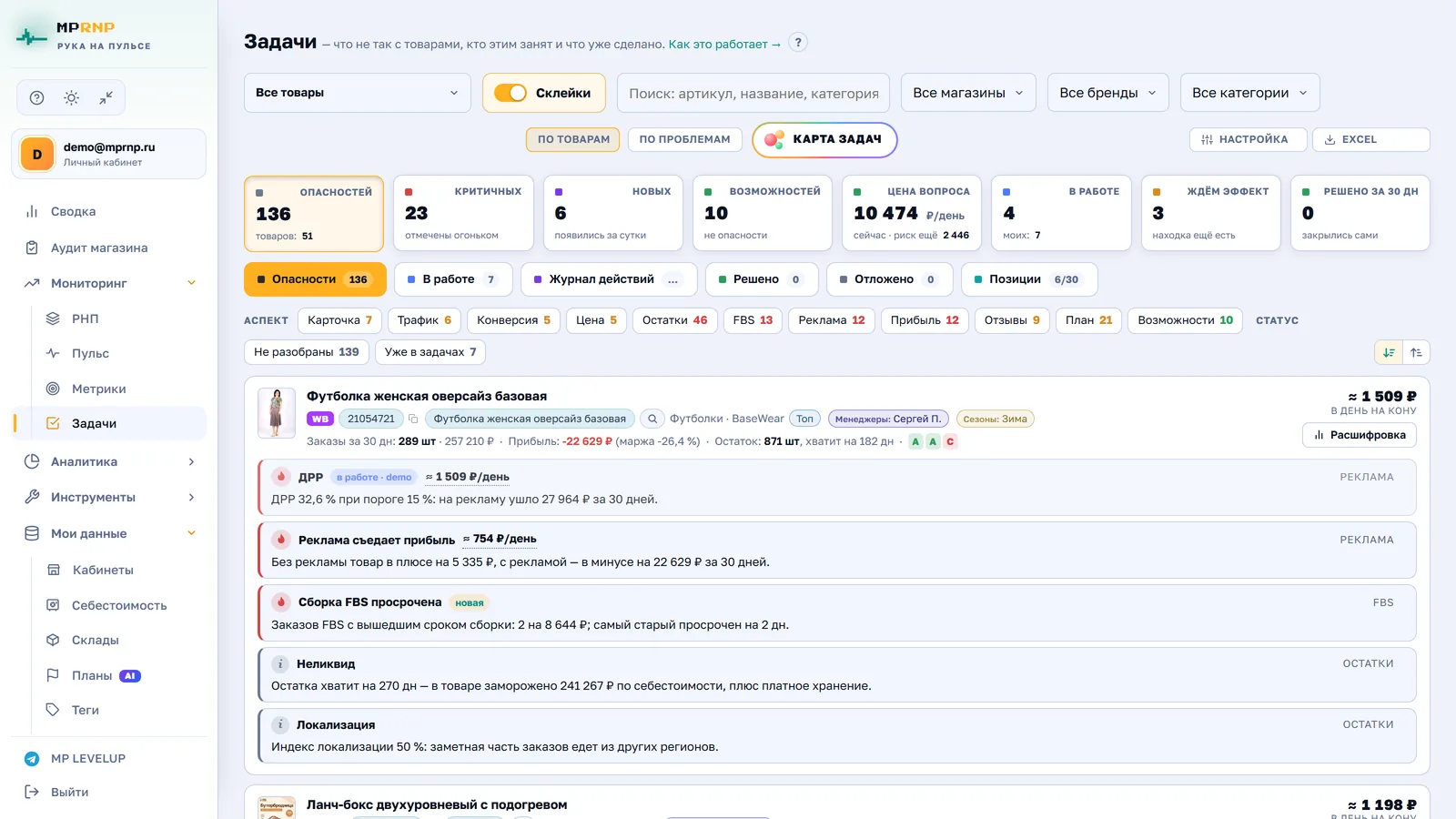
Task: Filter by the 'Не разобраны 139' status chip
Action: pos(307,352)
